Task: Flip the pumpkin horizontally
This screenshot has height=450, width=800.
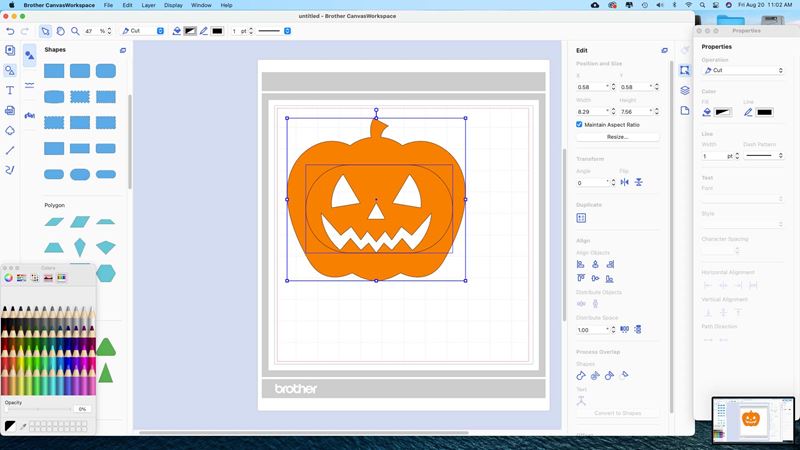Action: (625, 183)
